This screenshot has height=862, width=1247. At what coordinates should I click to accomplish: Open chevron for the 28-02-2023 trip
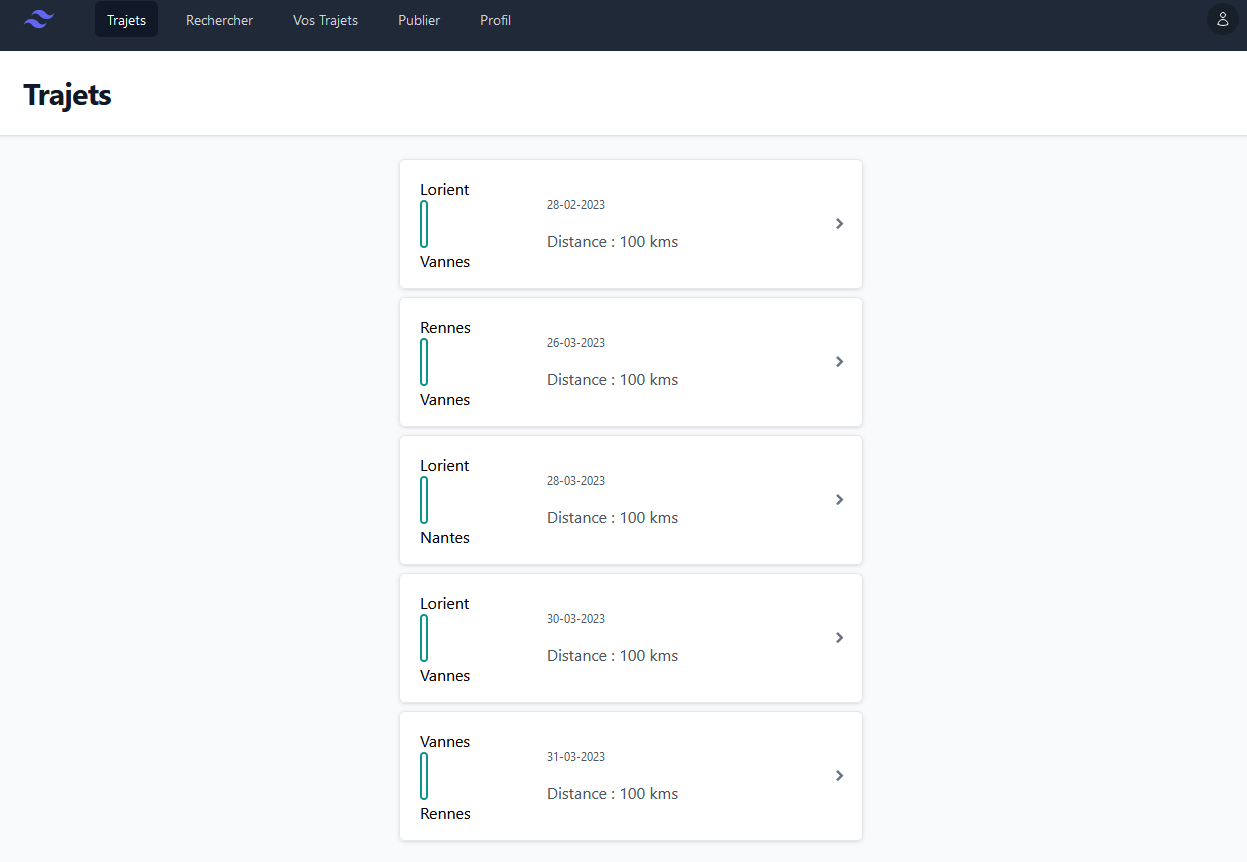click(x=840, y=224)
